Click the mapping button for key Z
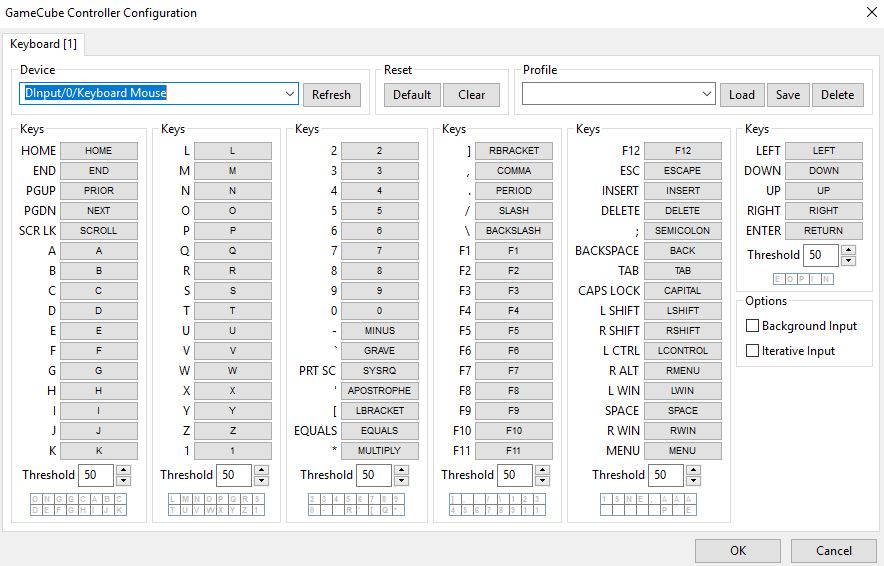The width and height of the screenshot is (884, 566). click(233, 431)
